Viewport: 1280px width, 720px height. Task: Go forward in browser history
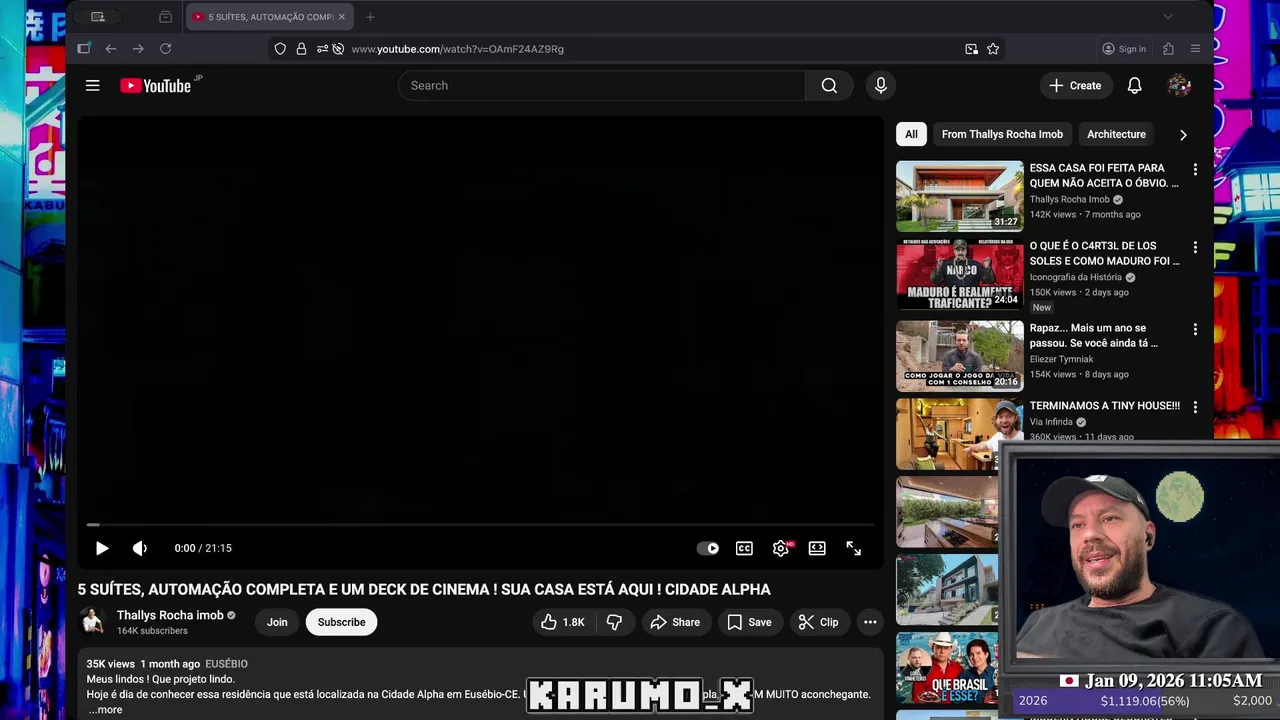click(x=138, y=49)
